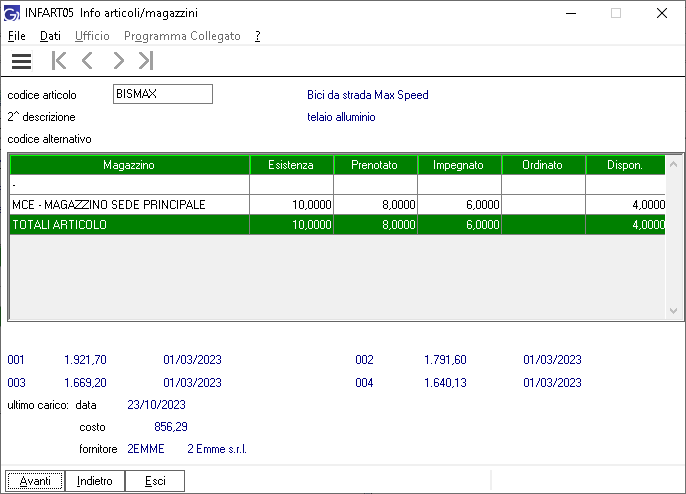
Task: Click the Ordinato column header
Action: point(542,165)
